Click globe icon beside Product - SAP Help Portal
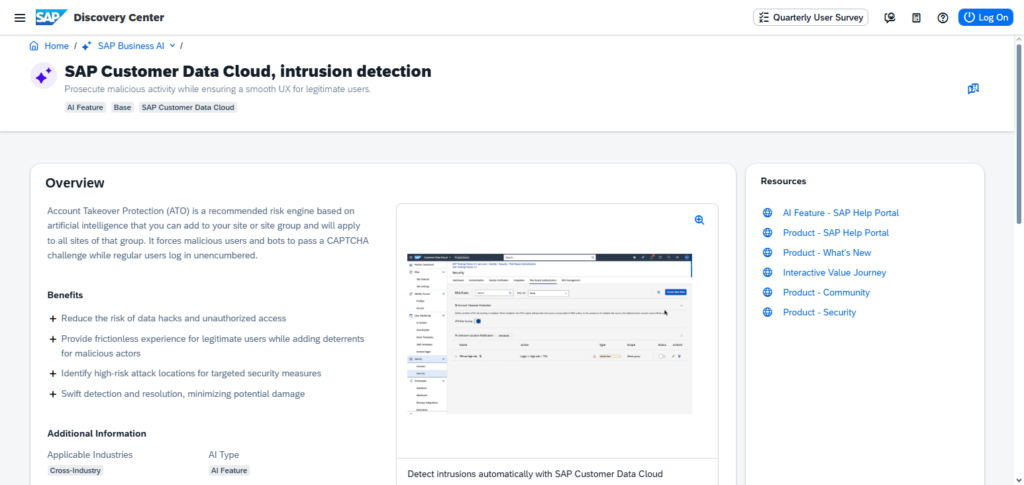The height and width of the screenshot is (485, 1024). point(767,232)
